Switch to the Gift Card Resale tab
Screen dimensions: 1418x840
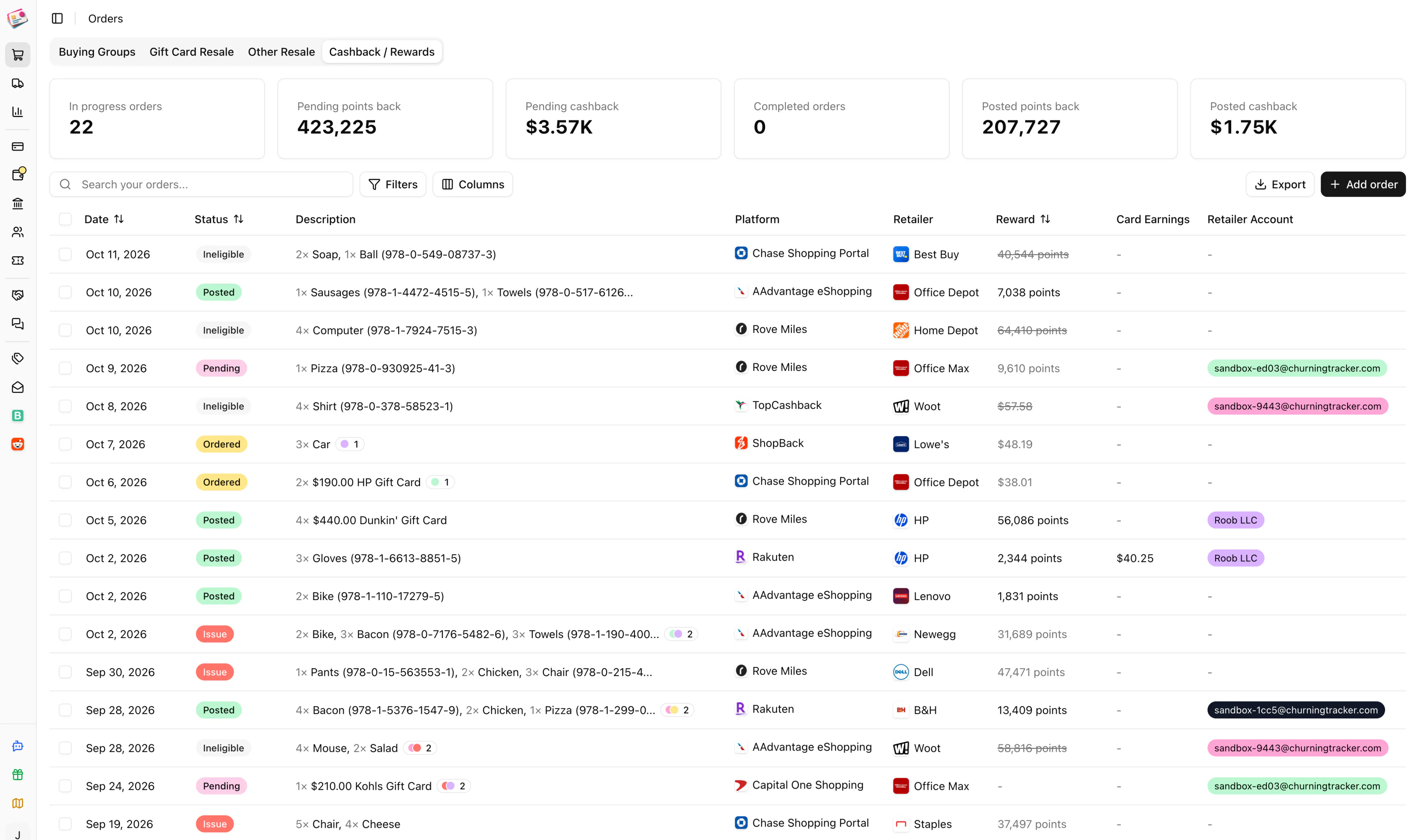pos(191,52)
